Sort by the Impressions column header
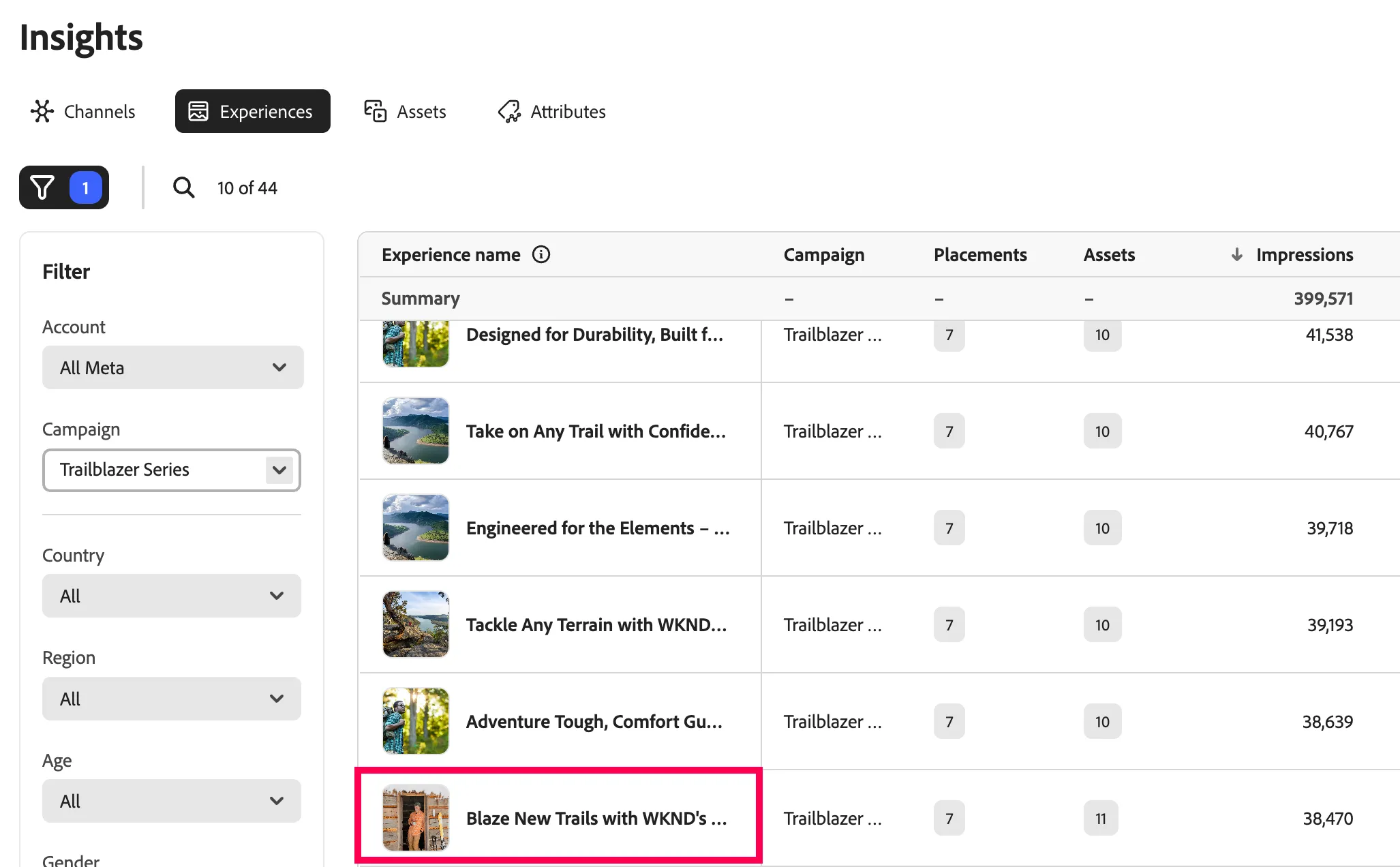Image resolution: width=1400 pixels, height=867 pixels. (1305, 254)
